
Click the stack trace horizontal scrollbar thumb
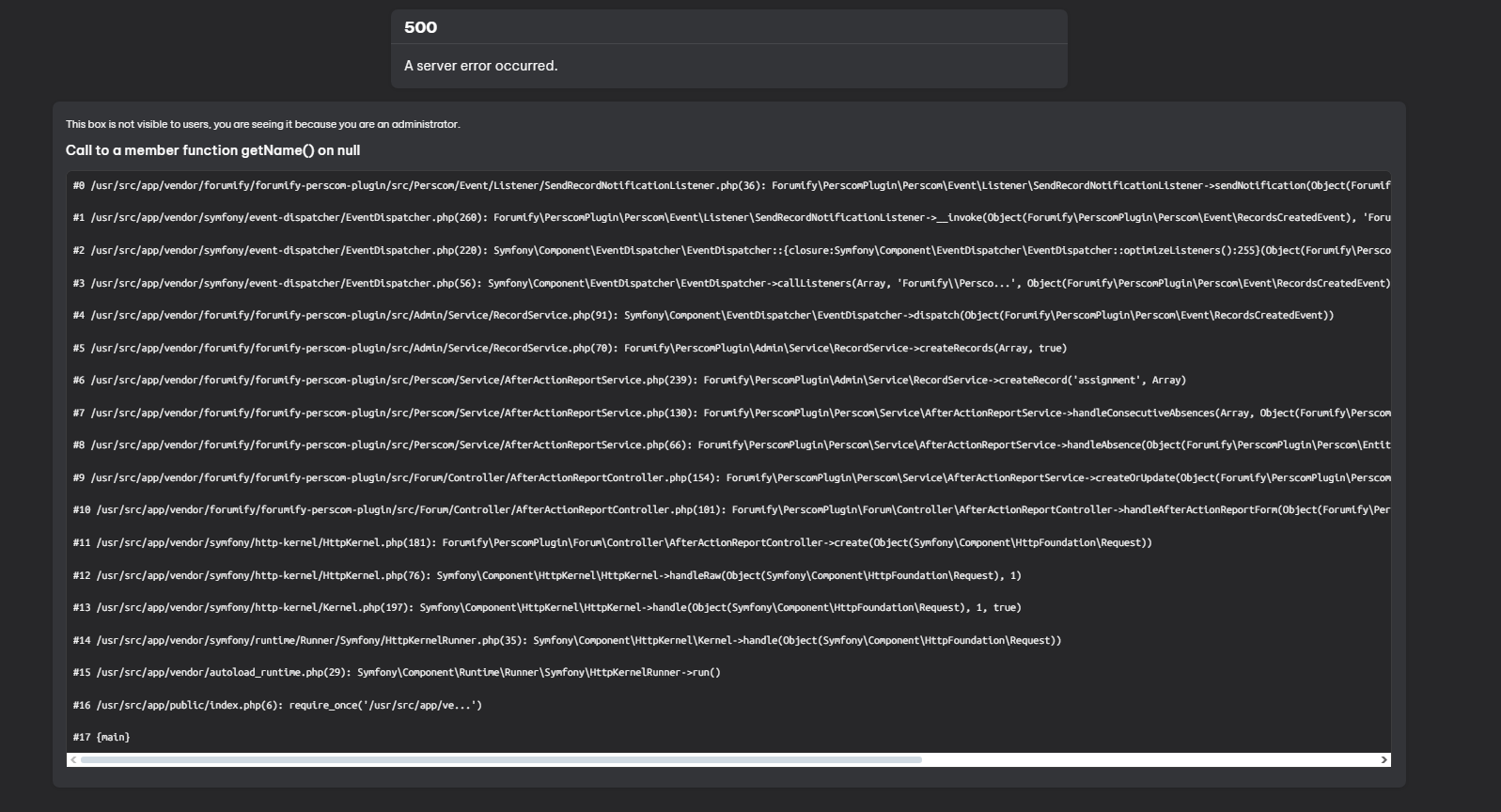(x=501, y=759)
